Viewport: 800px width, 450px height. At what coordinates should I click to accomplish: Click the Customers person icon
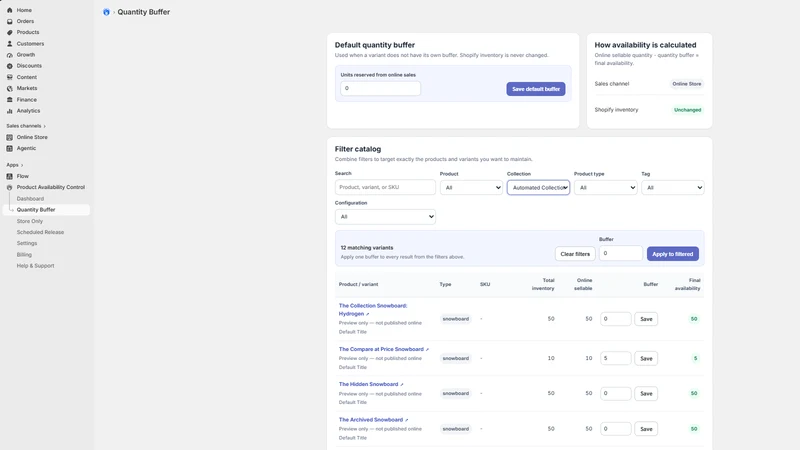click(x=10, y=44)
